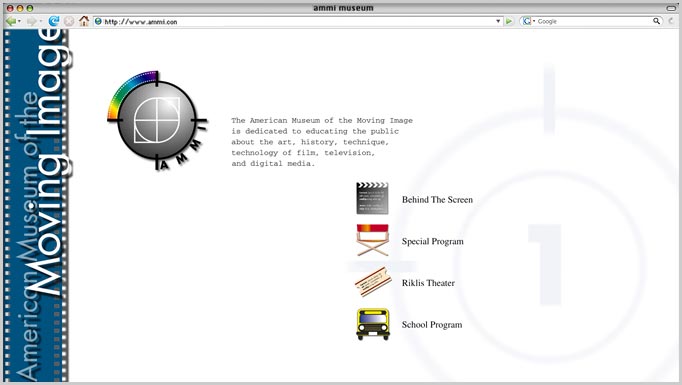Click the clapperboard icon
Image resolution: width=682 pixels, height=385 pixels.
tap(372, 198)
